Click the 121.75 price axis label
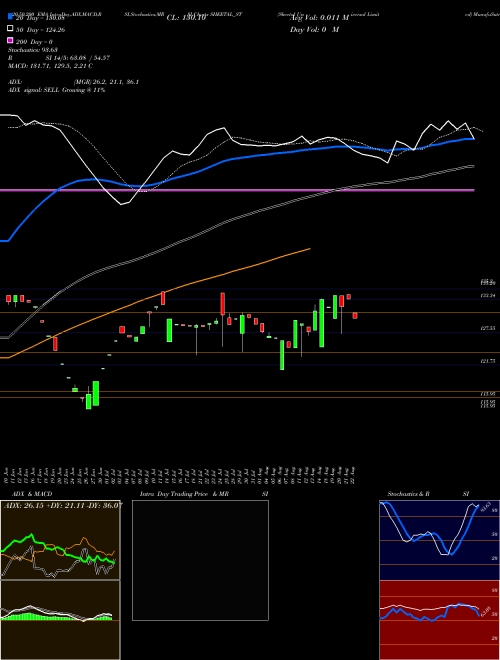This screenshot has width=500, height=660. [x=487, y=361]
